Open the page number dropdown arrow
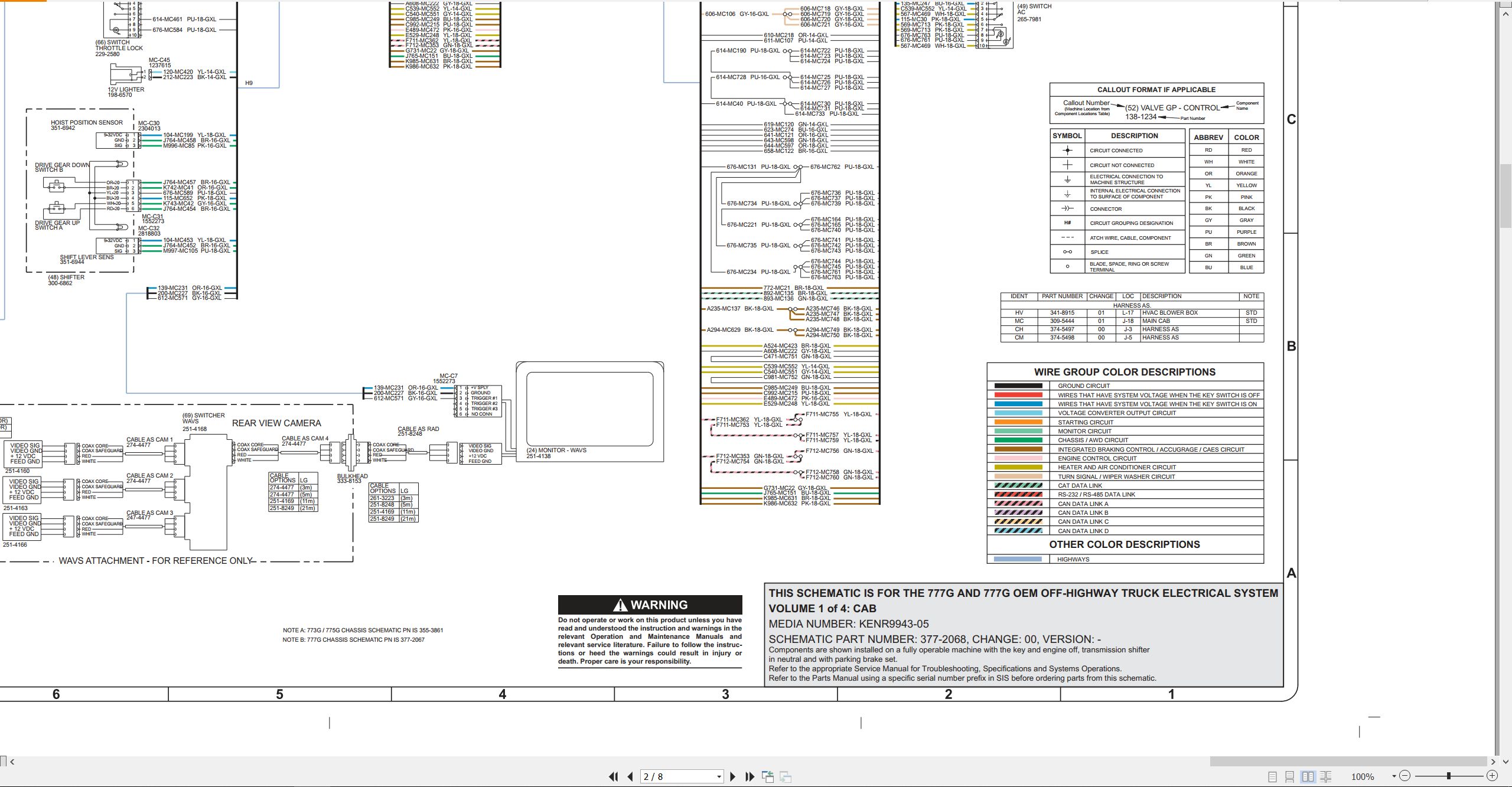The width and height of the screenshot is (1512, 787). (x=719, y=776)
